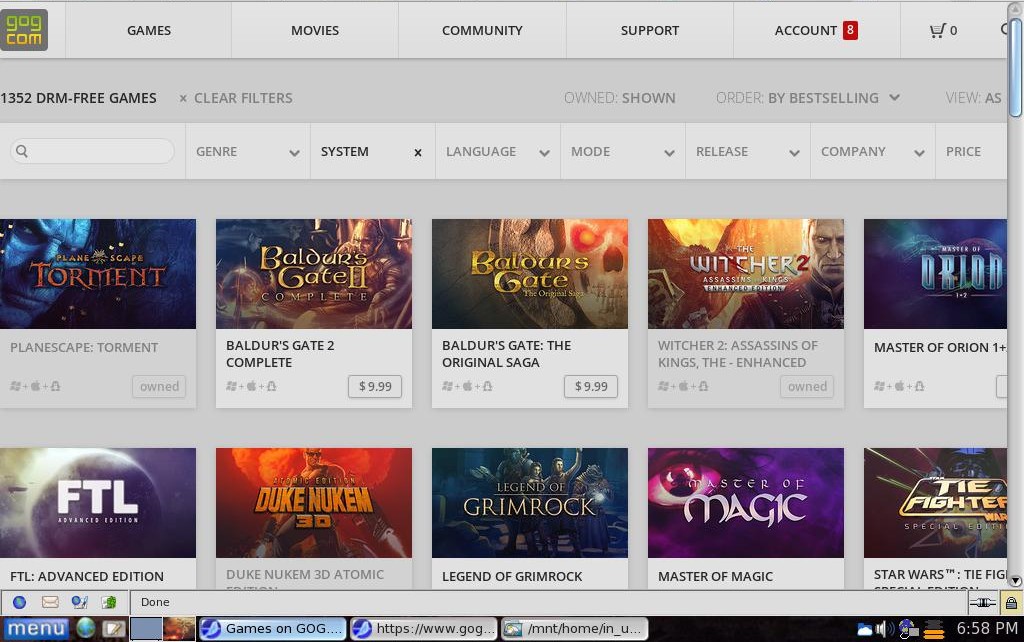Open Planescape Torment cover thumbnail
The height and width of the screenshot is (642, 1024).
tap(98, 274)
